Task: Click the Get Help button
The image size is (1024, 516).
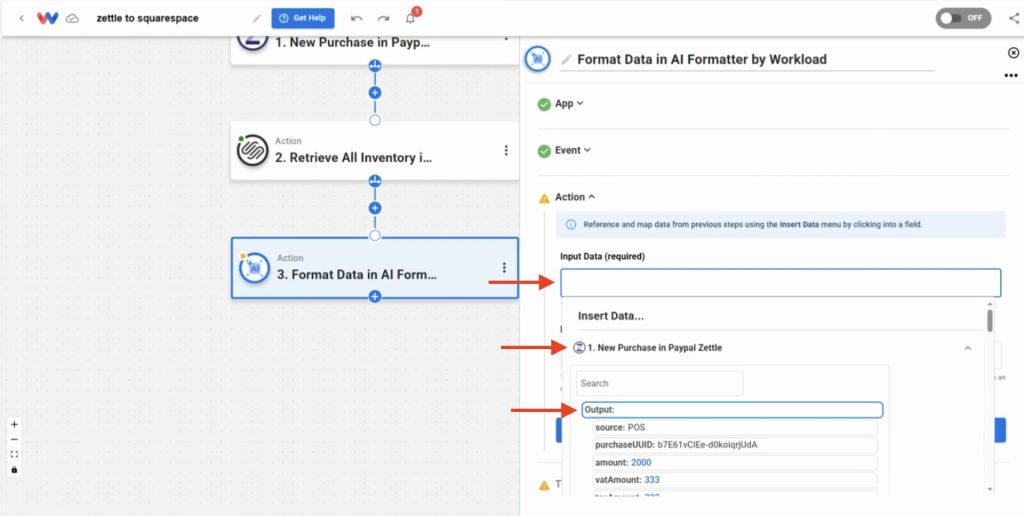Action: pyautogui.click(x=303, y=18)
